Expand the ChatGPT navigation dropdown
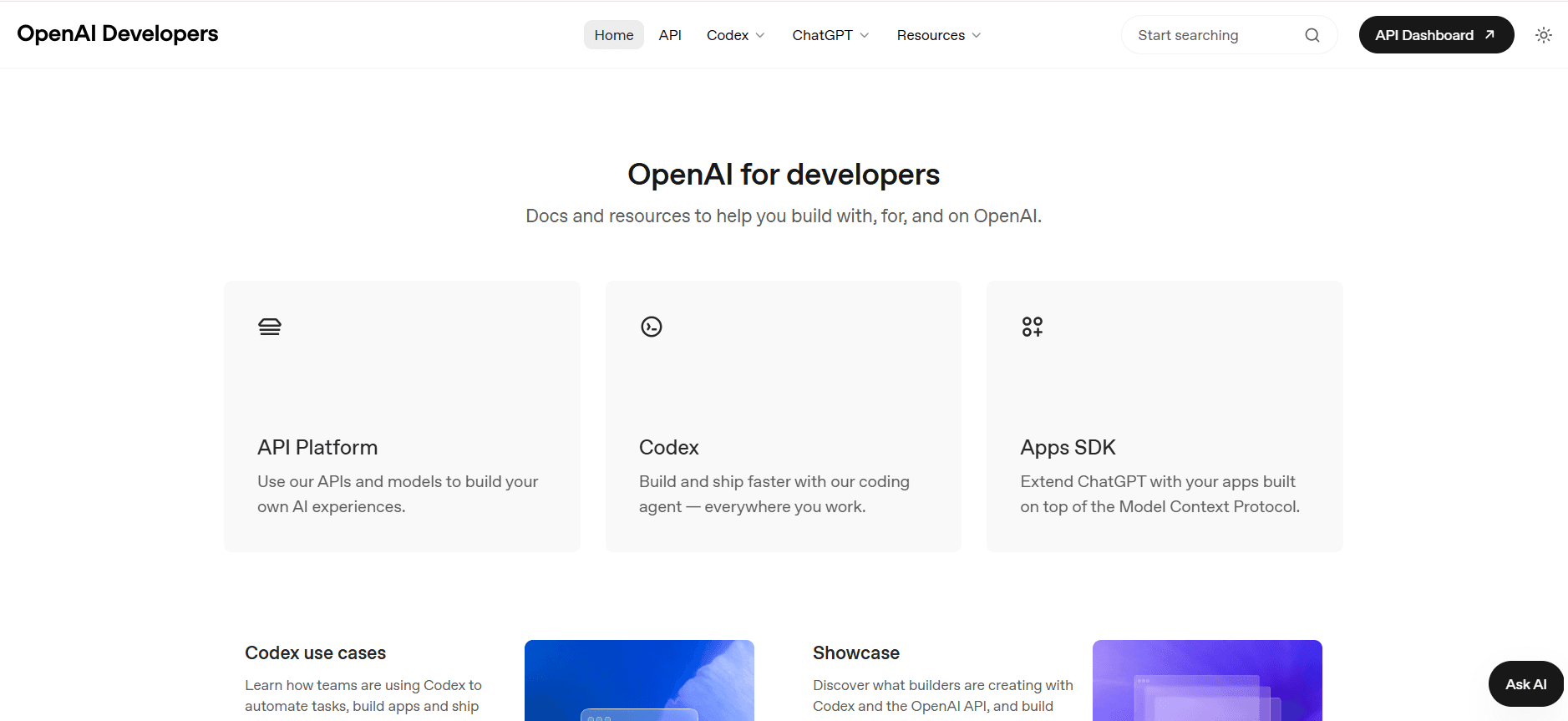Image resolution: width=1568 pixels, height=721 pixels. tap(831, 35)
